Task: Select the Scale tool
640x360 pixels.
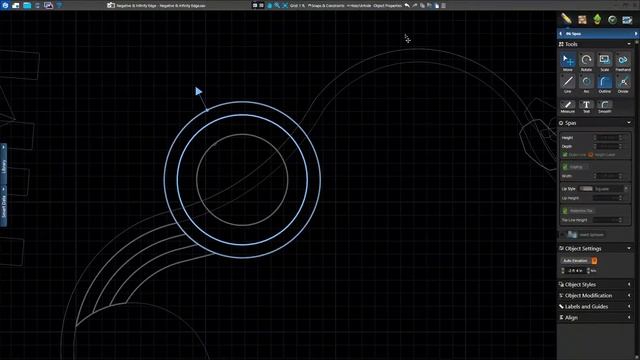Action: (604, 62)
